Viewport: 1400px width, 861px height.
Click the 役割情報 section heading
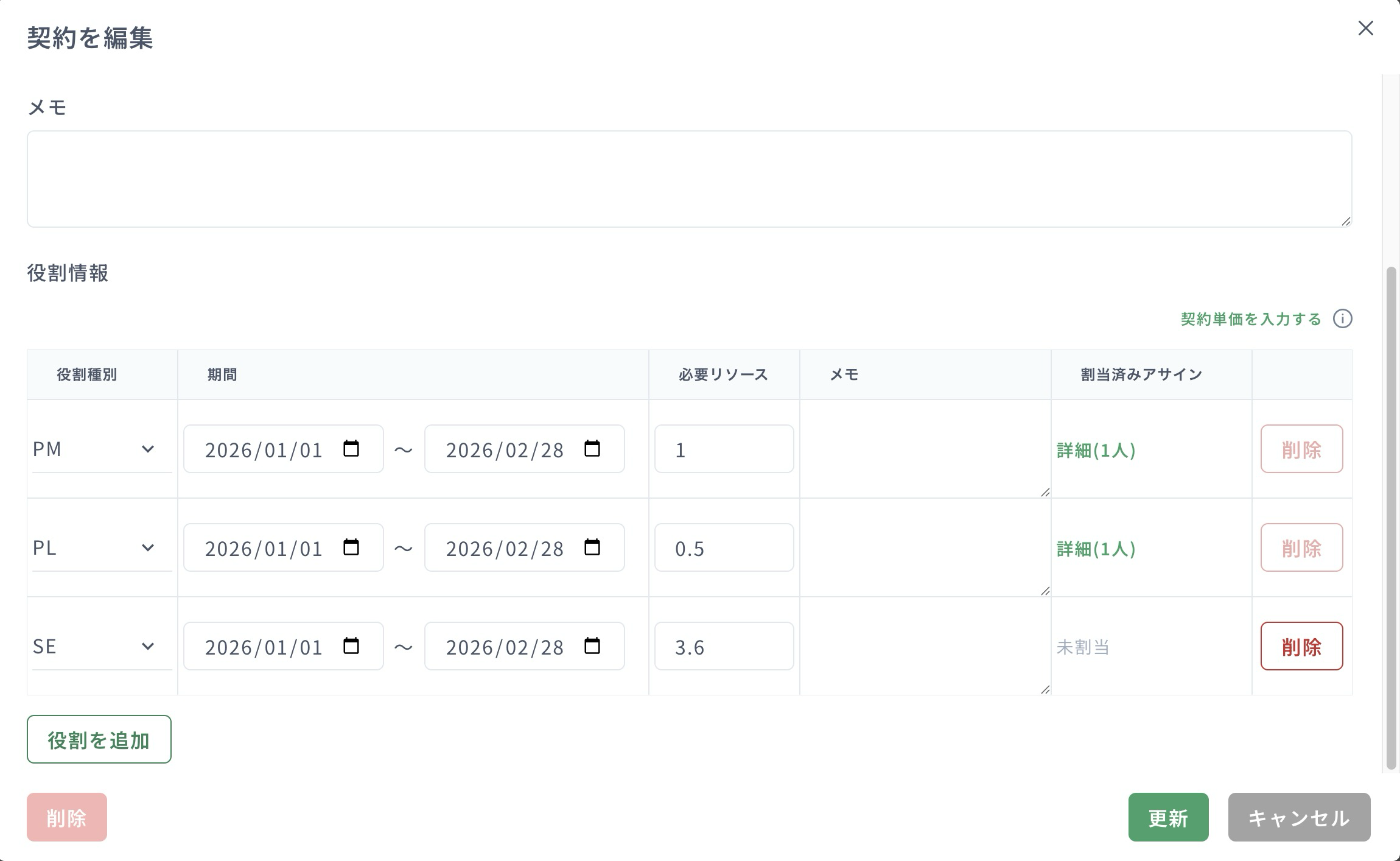point(68,273)
